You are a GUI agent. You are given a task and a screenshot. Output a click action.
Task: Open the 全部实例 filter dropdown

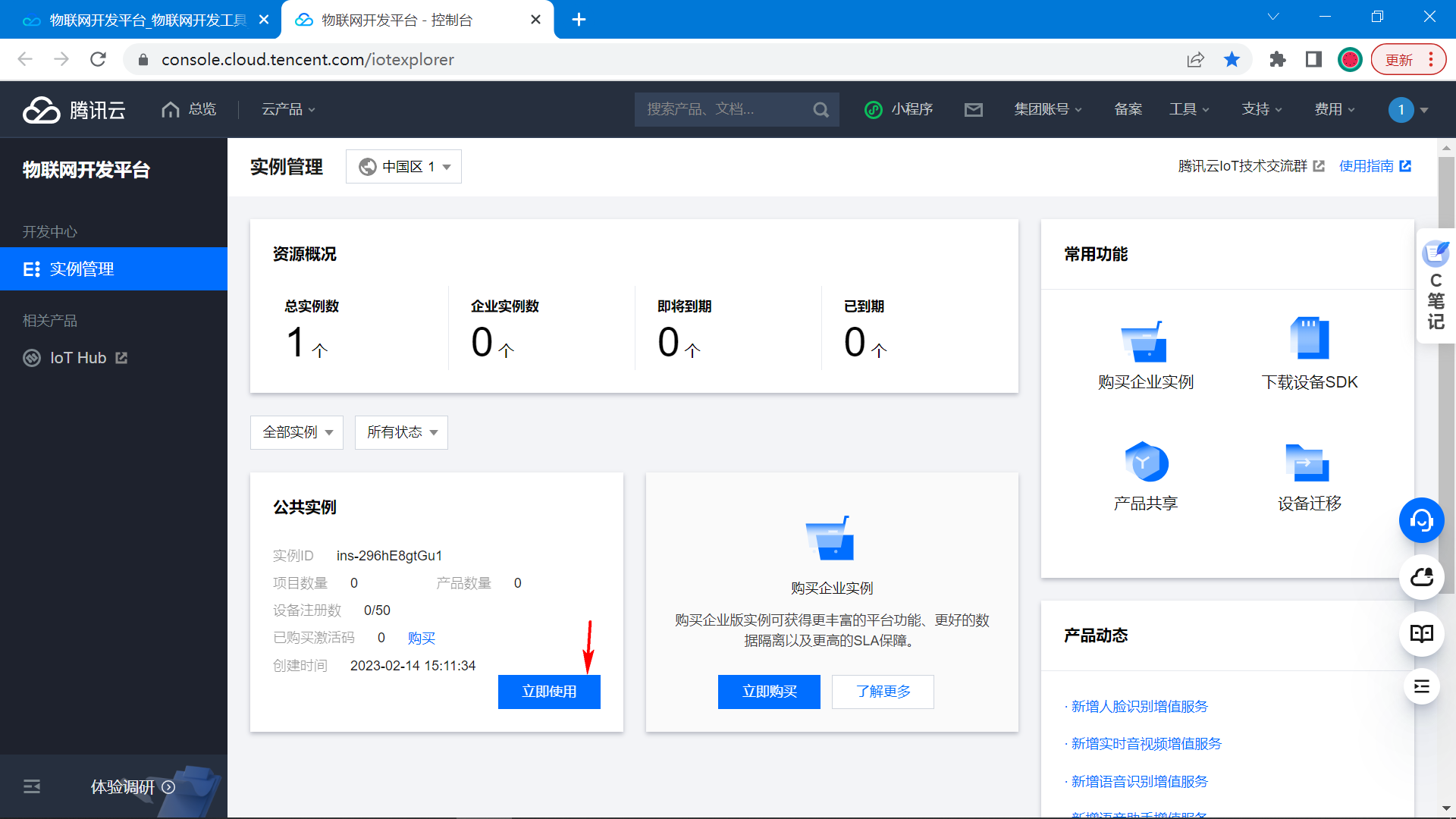(297, 432)
